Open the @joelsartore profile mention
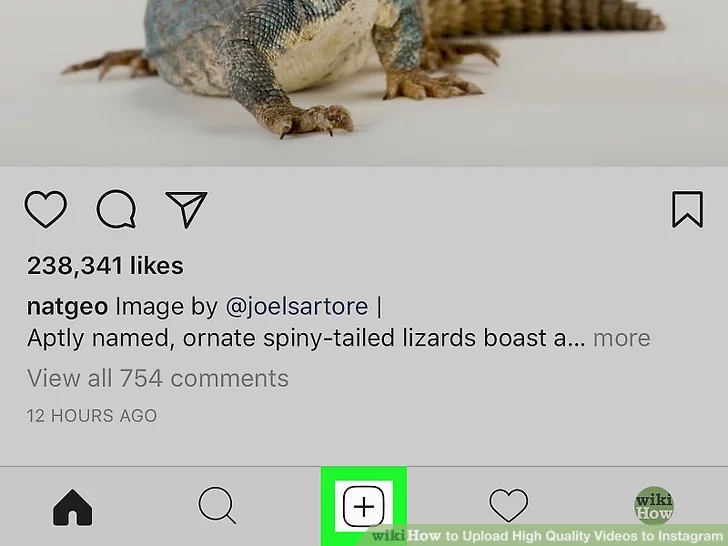Image resolution: width=728 pixels, height=546 pixels. tap(297, 307)
